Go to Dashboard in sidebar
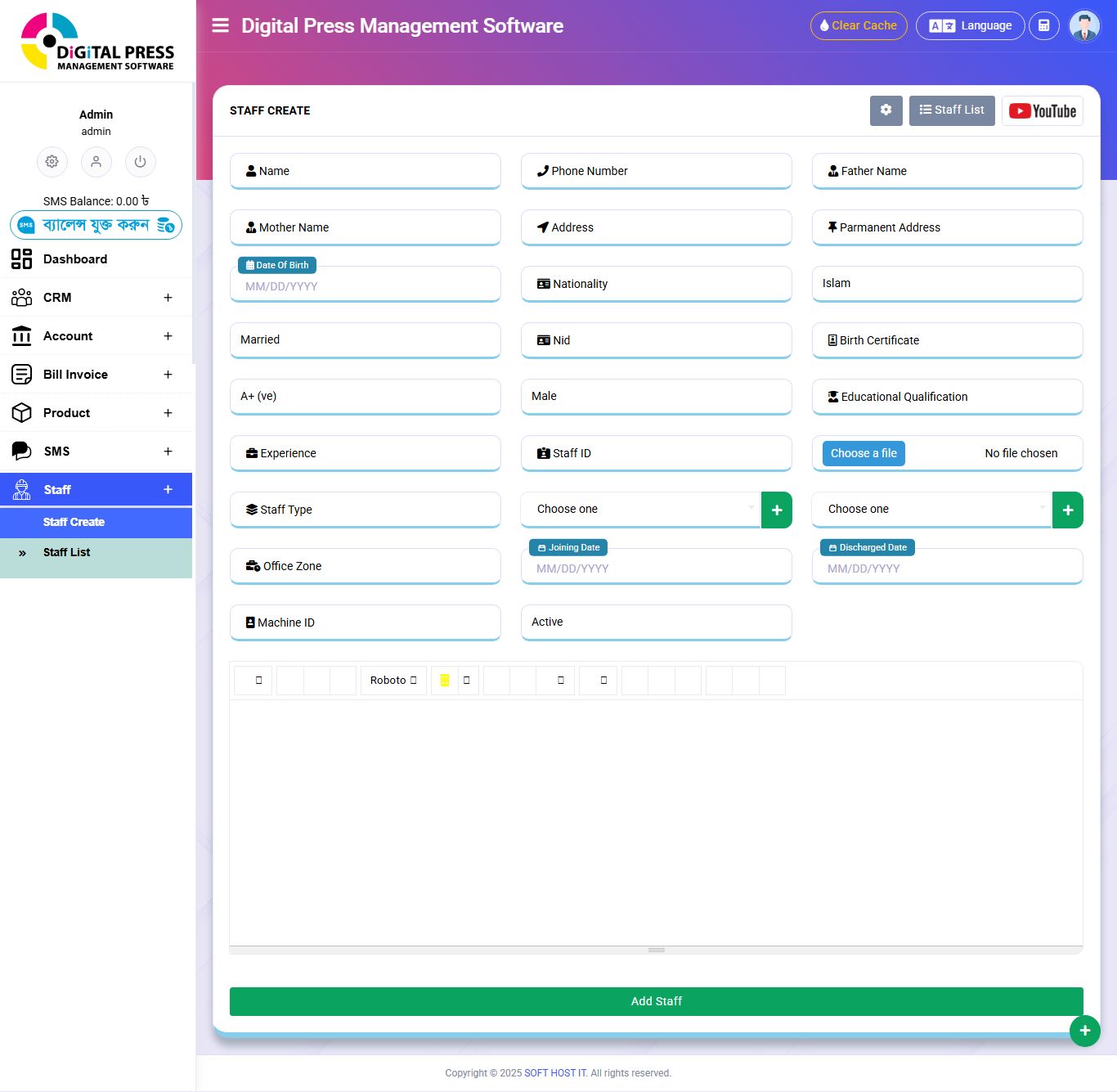This screenshot has height=1092, width=1117. [75, 259]
